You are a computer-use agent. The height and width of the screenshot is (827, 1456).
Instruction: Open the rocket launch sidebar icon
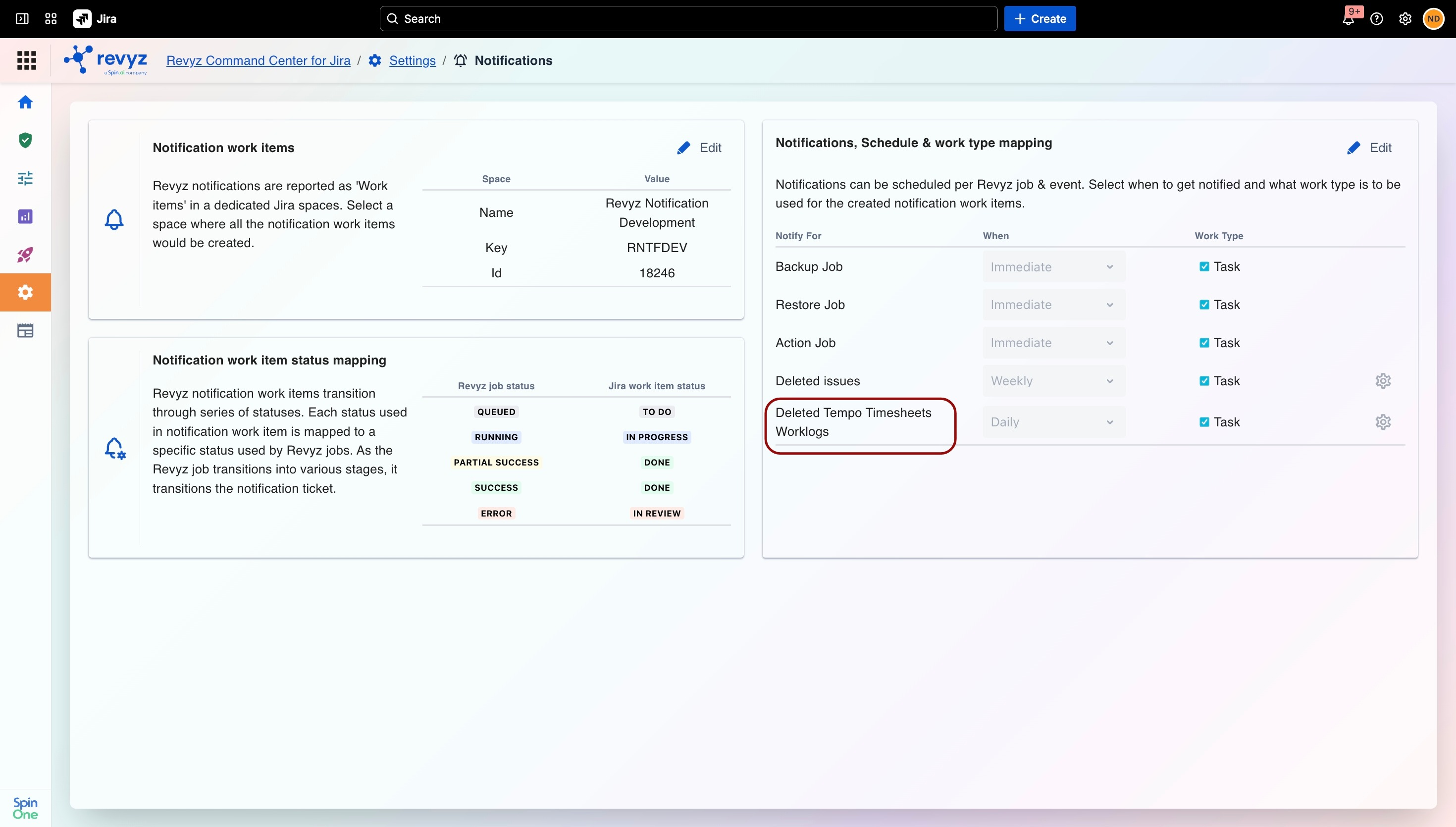(25, 255)
